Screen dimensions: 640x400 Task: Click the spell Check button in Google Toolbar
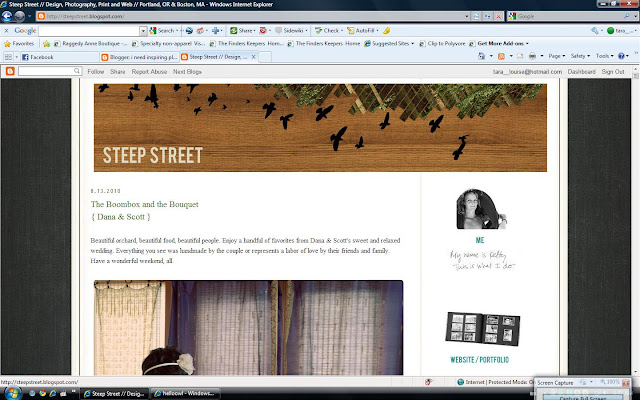pyautogui.click(x=329, y=31)
